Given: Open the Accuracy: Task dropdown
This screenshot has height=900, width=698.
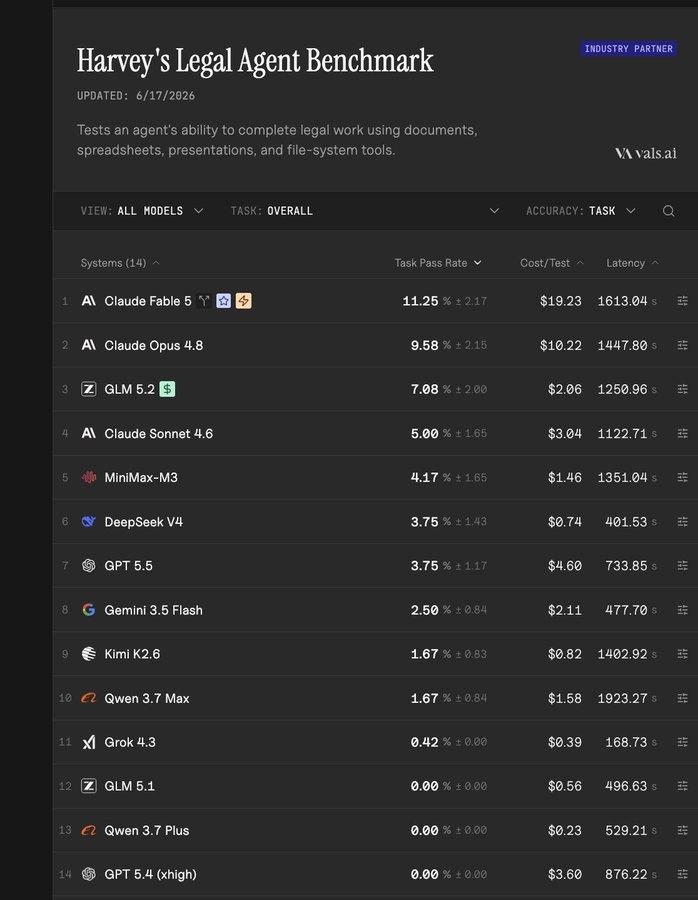Looking at the screenshot, I should coord(581,211).
